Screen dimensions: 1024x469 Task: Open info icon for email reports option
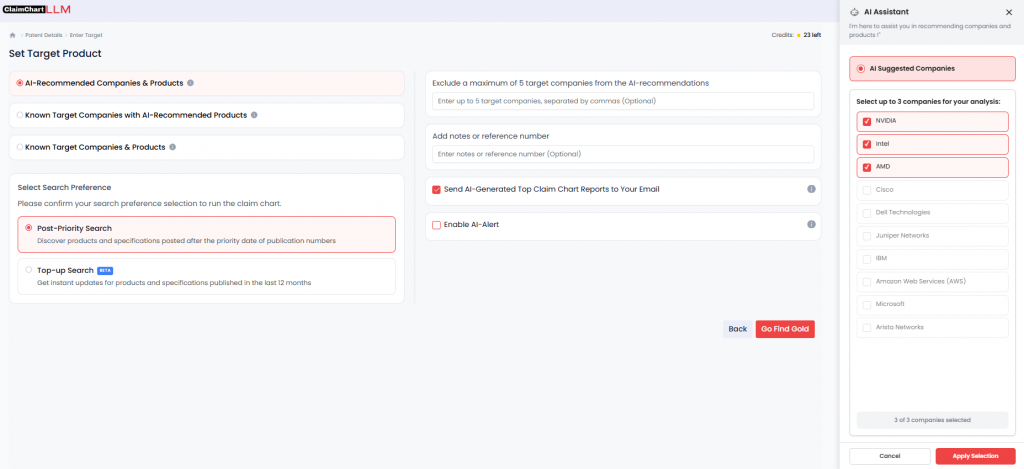pos(811,189)
